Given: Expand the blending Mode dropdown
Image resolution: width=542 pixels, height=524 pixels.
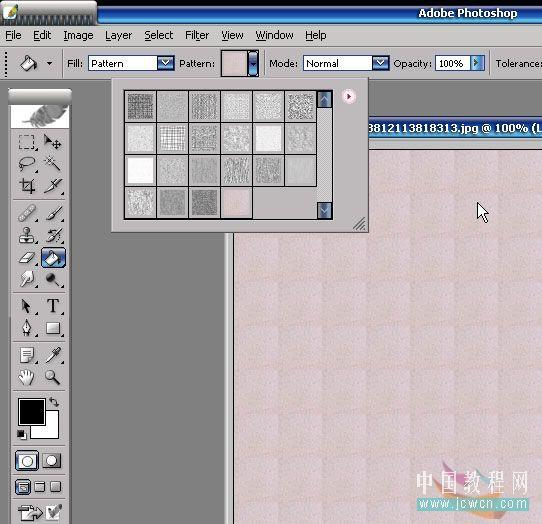Looking at the screenshot, I should click(x=381, y=63).
